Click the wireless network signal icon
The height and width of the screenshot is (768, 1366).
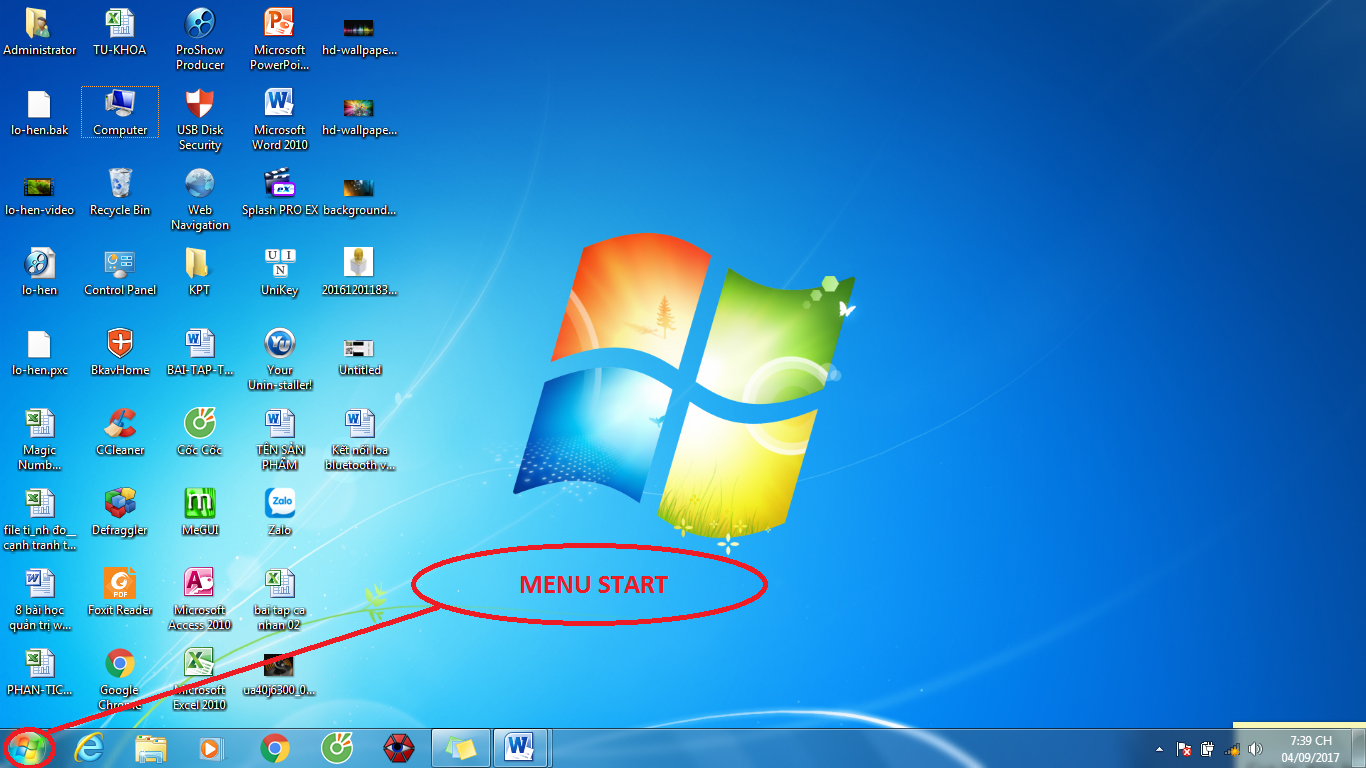click(x=1232, y=749)
